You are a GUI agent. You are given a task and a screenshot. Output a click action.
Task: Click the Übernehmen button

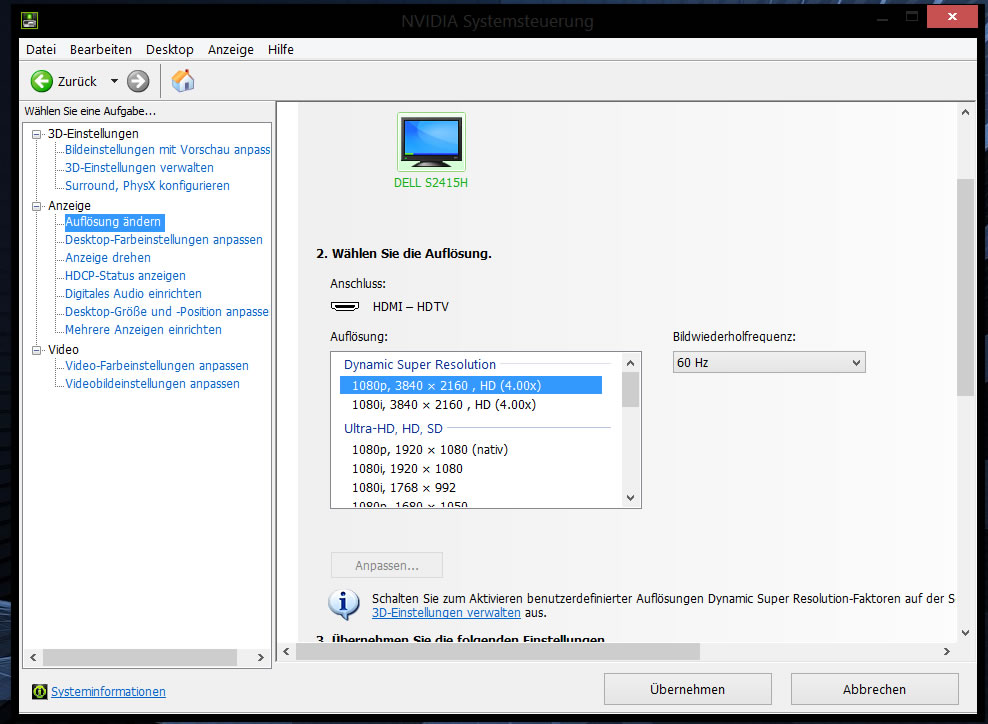(x=687, y=689)
